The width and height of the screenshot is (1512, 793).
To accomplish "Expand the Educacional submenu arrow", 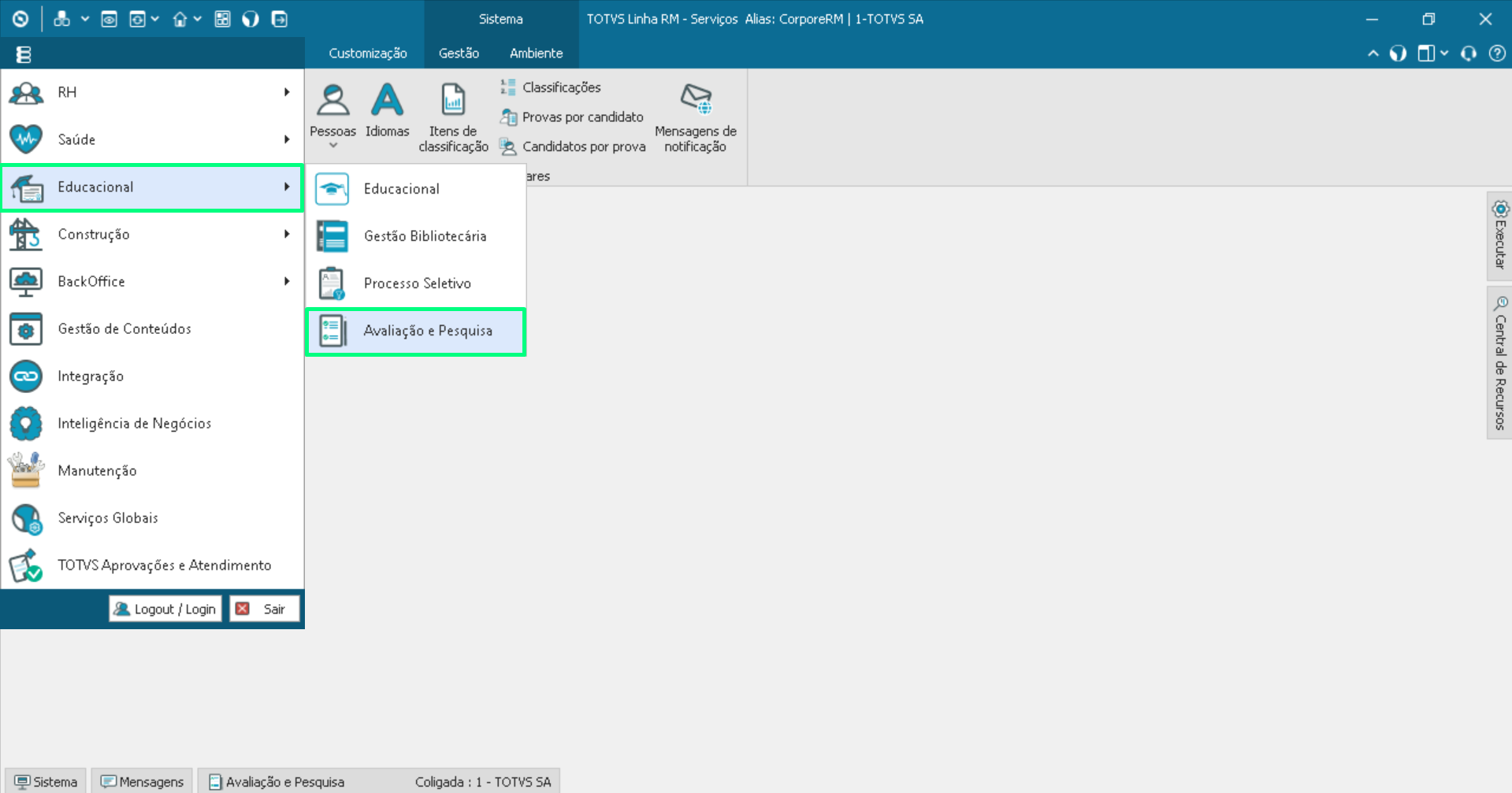I will point(287,187).
